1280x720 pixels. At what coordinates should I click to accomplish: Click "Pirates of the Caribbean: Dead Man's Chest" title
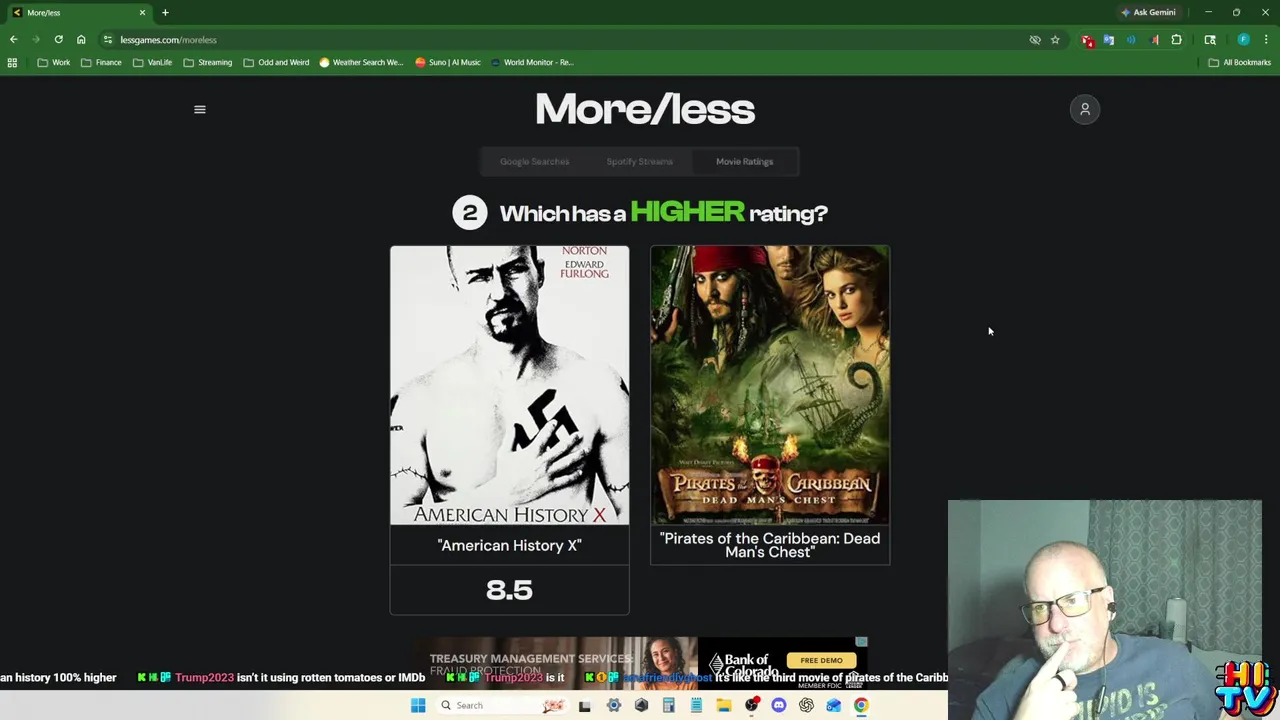[x=770, y=545]
